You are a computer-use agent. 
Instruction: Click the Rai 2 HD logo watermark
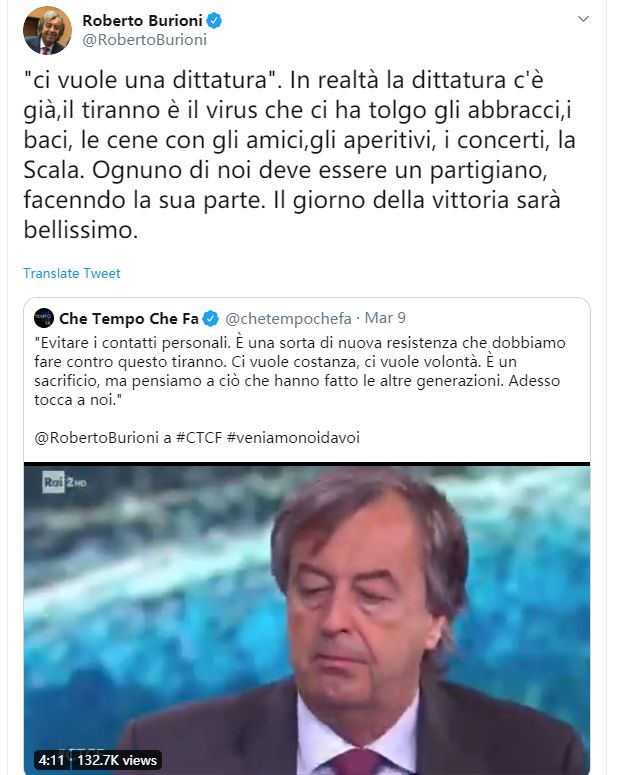point(64,482)
